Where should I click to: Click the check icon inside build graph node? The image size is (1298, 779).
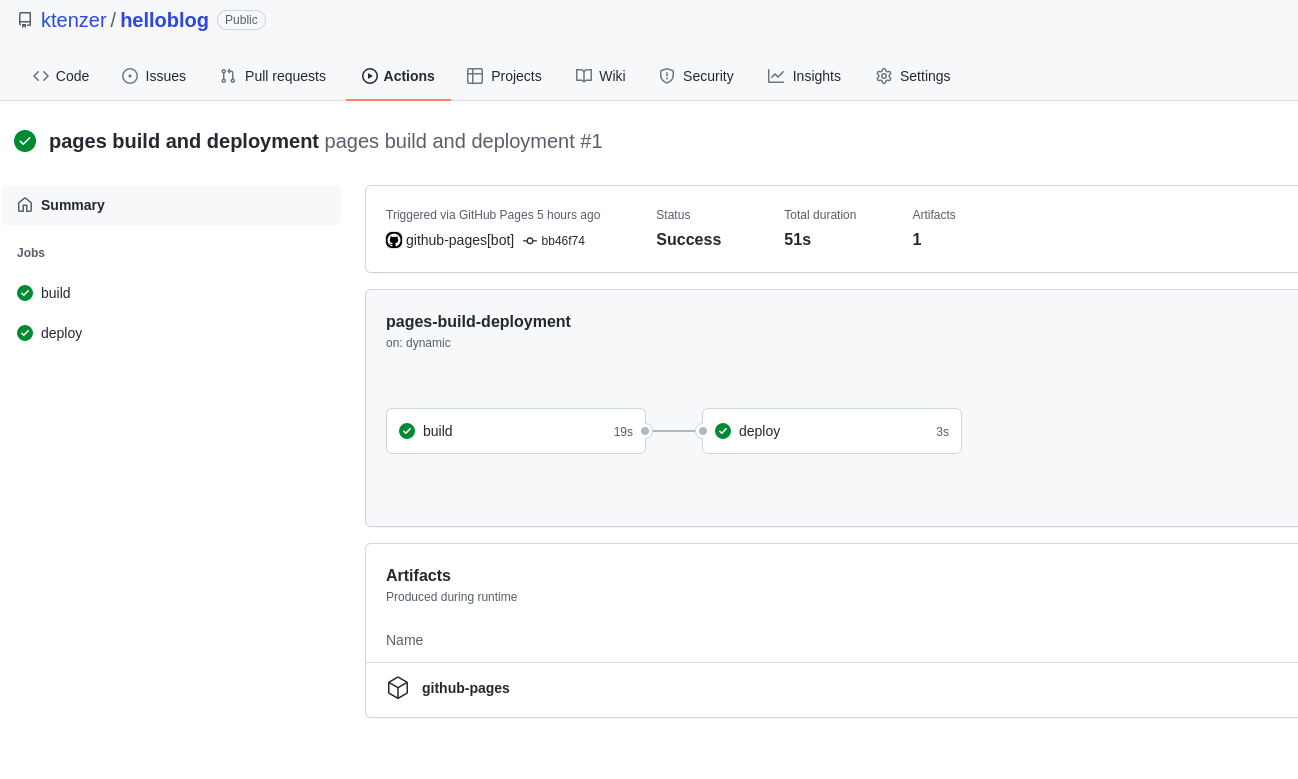point(407,431)
